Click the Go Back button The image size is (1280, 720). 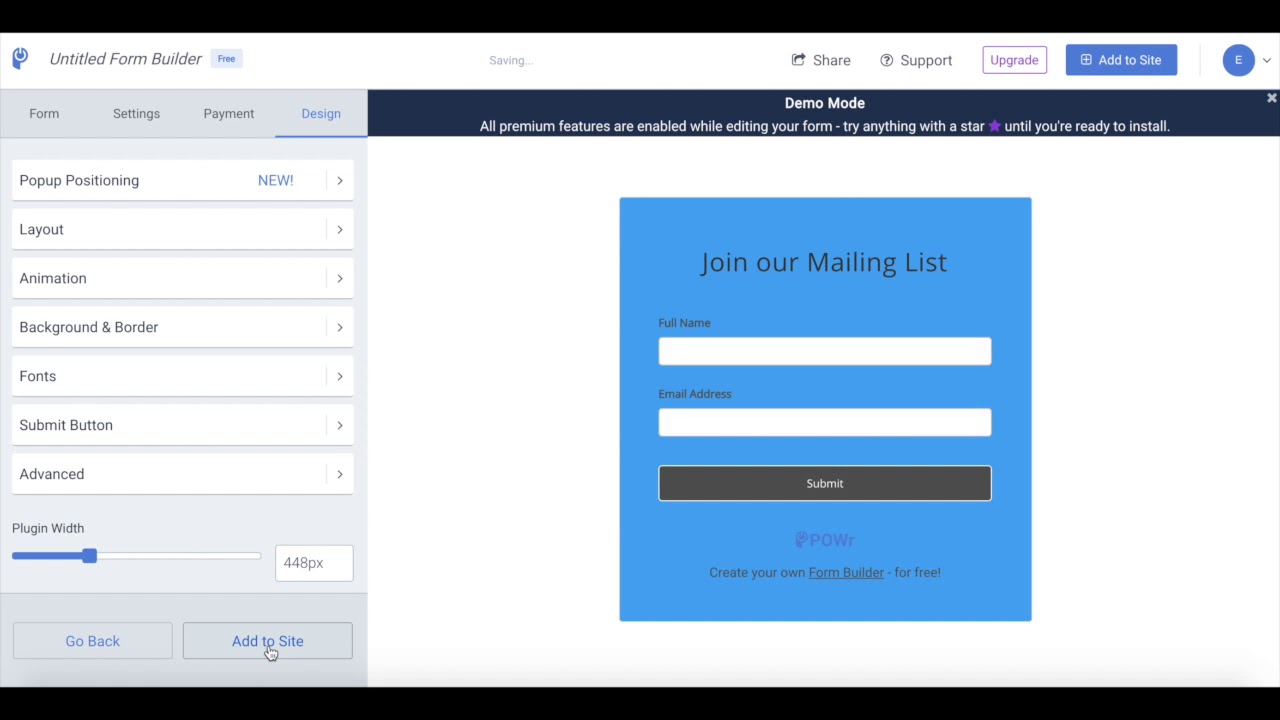tap(92, 641)
